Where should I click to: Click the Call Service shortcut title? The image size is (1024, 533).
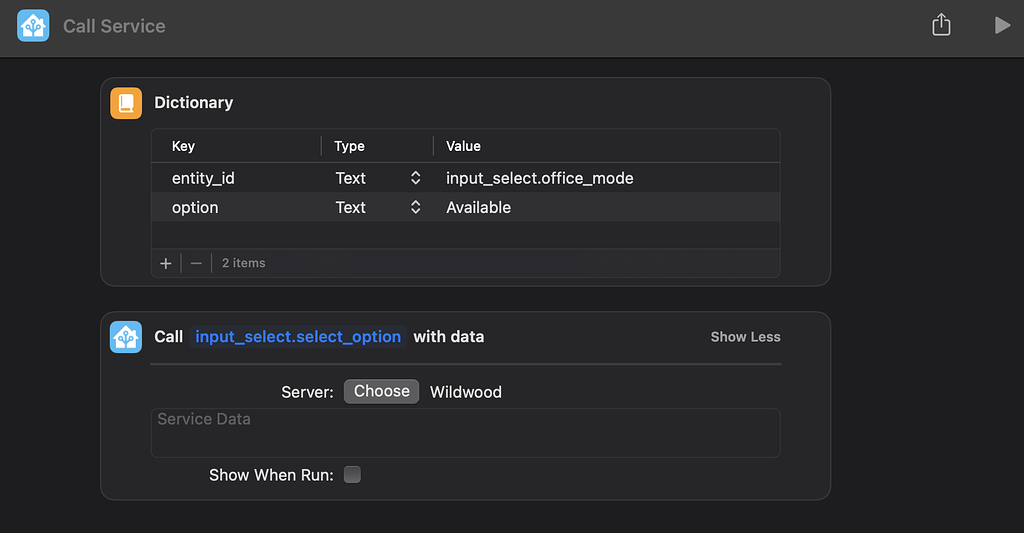(114, 26)
